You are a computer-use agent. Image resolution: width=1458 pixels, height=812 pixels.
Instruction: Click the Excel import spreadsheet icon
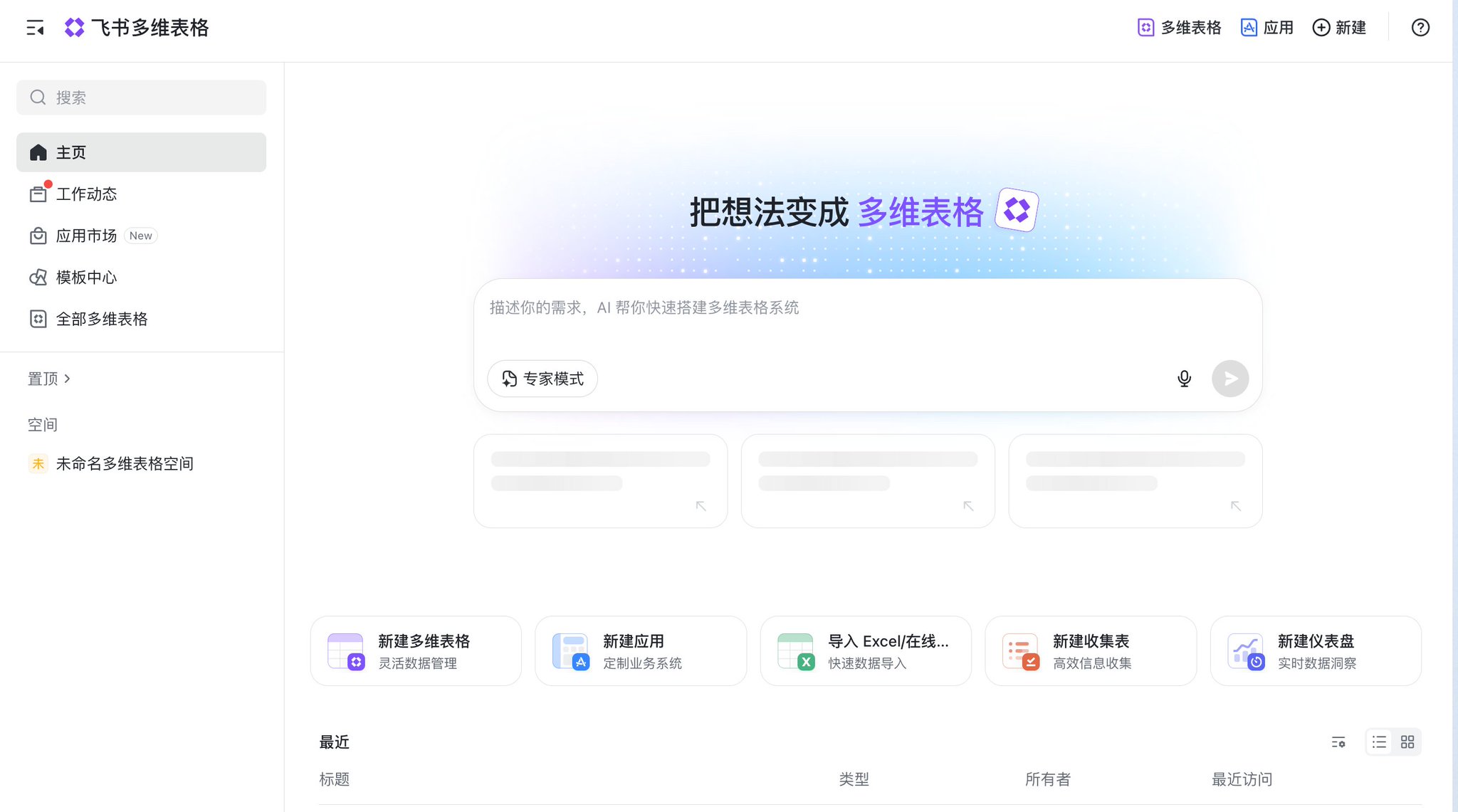click(x=796, y=651)
